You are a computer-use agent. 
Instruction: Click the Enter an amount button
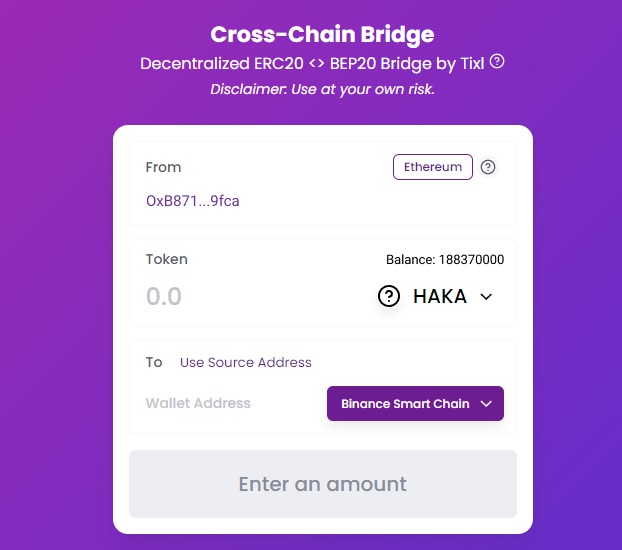click(x=323, y=484)
